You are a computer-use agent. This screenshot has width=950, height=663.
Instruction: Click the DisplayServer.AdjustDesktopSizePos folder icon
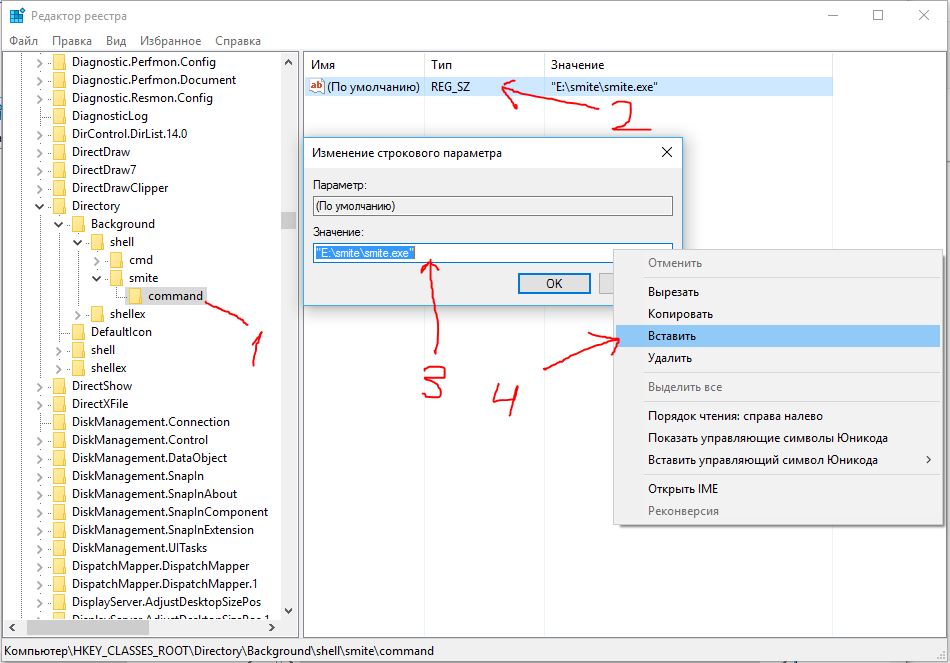pyautogui.click(x=59, y=602)
